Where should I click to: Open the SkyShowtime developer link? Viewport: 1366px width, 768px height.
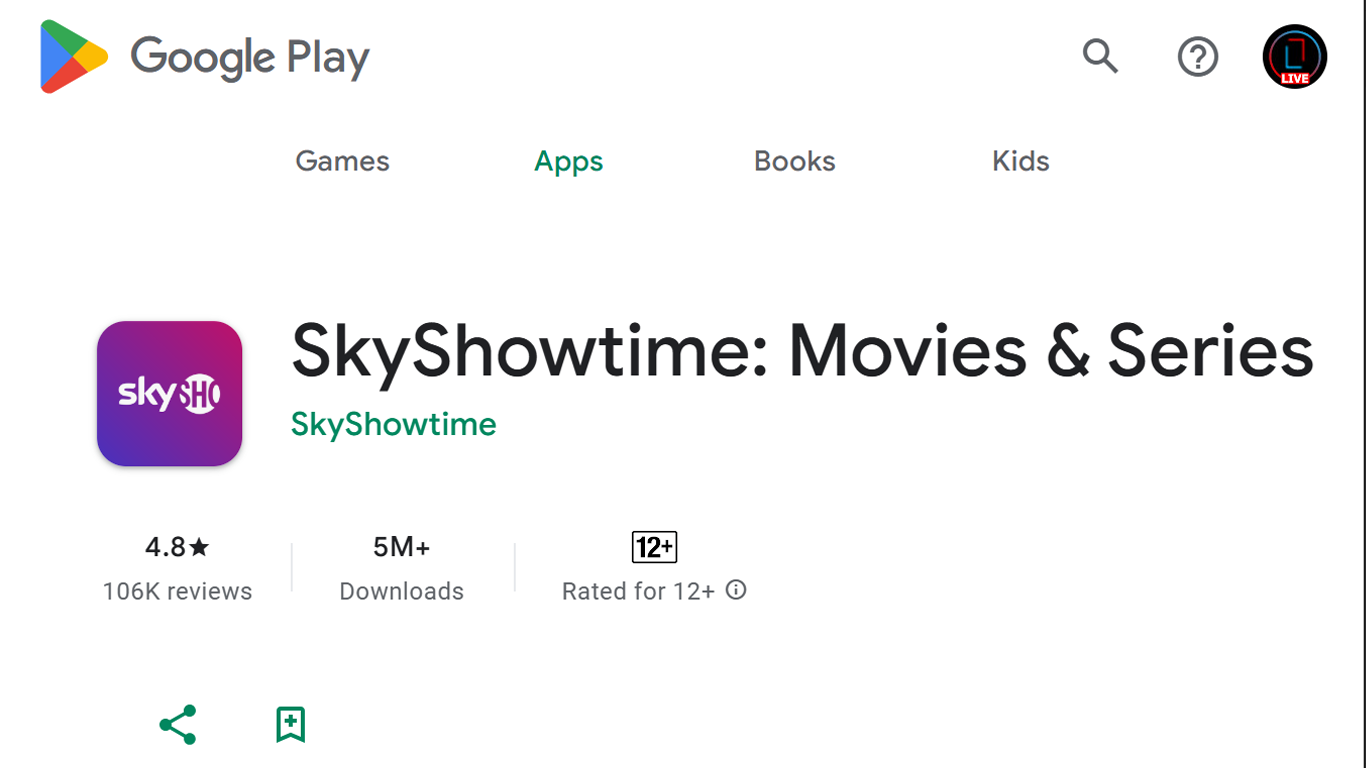point(393,424)
